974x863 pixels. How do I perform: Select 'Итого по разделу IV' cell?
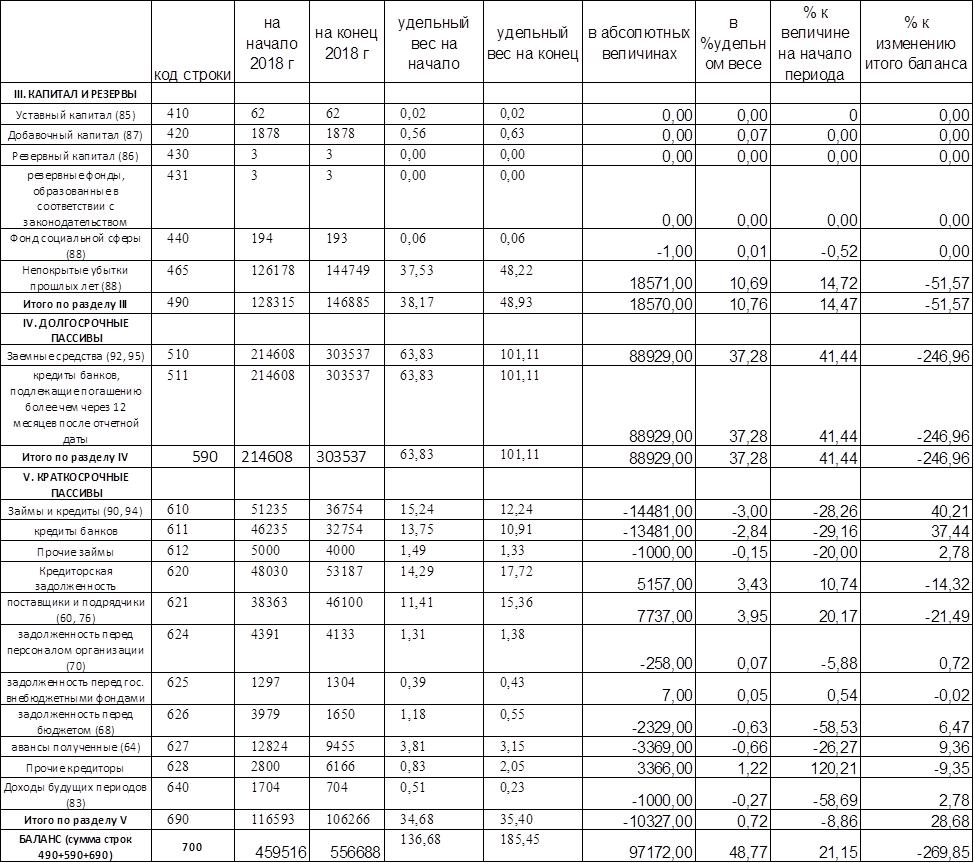click(76, 457)
